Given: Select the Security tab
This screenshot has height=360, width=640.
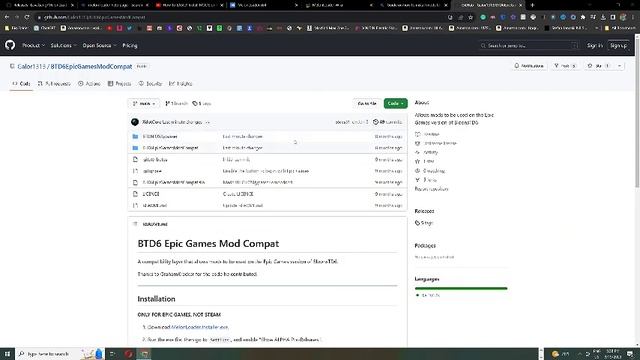Looking at the screenshot, I should (151, 83).
